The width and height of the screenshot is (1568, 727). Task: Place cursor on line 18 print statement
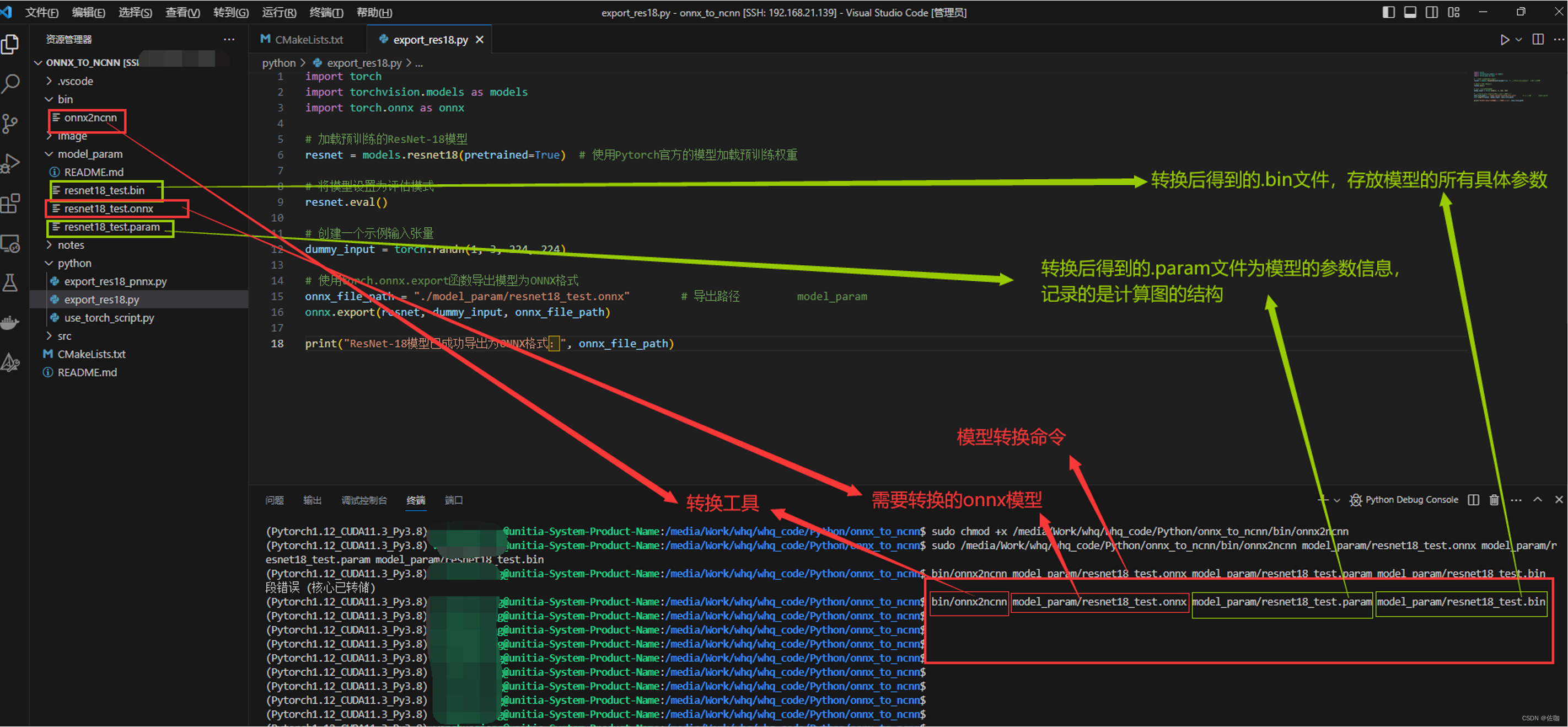point(490,344)
